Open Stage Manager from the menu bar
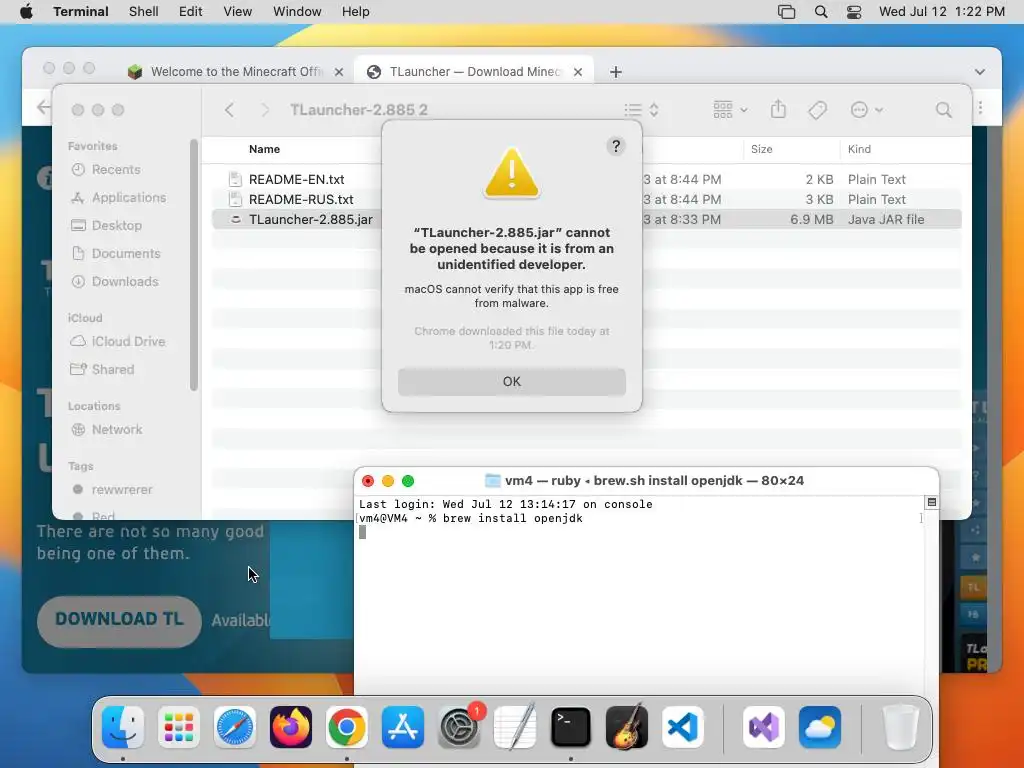This screenshot has height=768, width=1024. pyautogui.click(x=786, y=12)
